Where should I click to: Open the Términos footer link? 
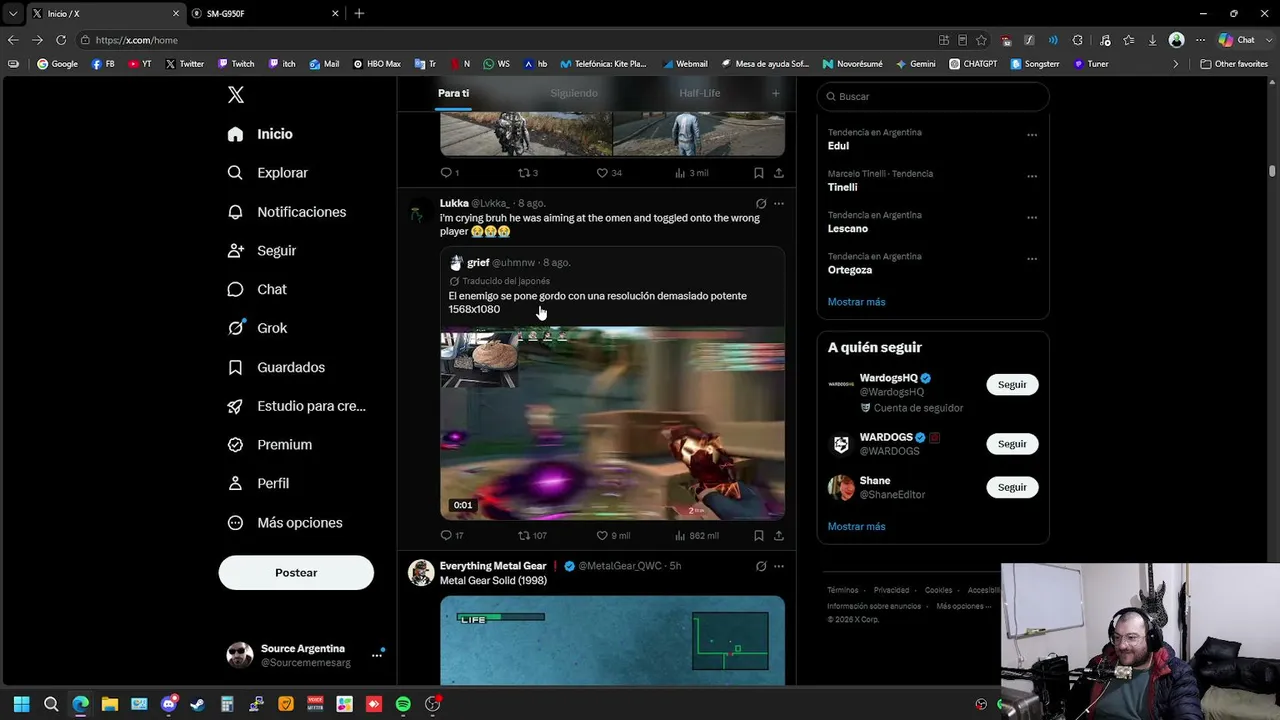click(x=843, y=590)
